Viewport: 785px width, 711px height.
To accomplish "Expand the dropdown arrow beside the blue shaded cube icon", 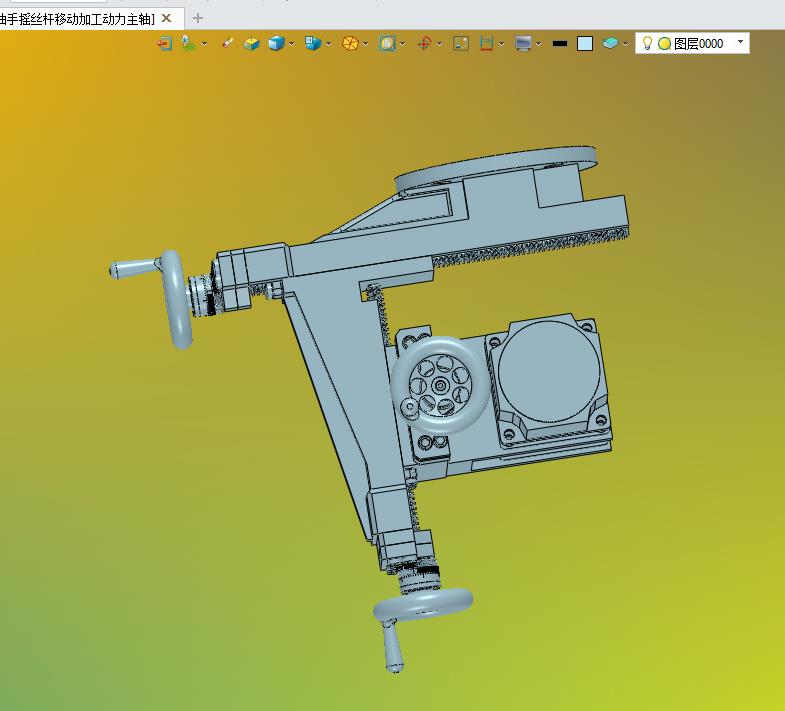I will [x=291, y=44].
